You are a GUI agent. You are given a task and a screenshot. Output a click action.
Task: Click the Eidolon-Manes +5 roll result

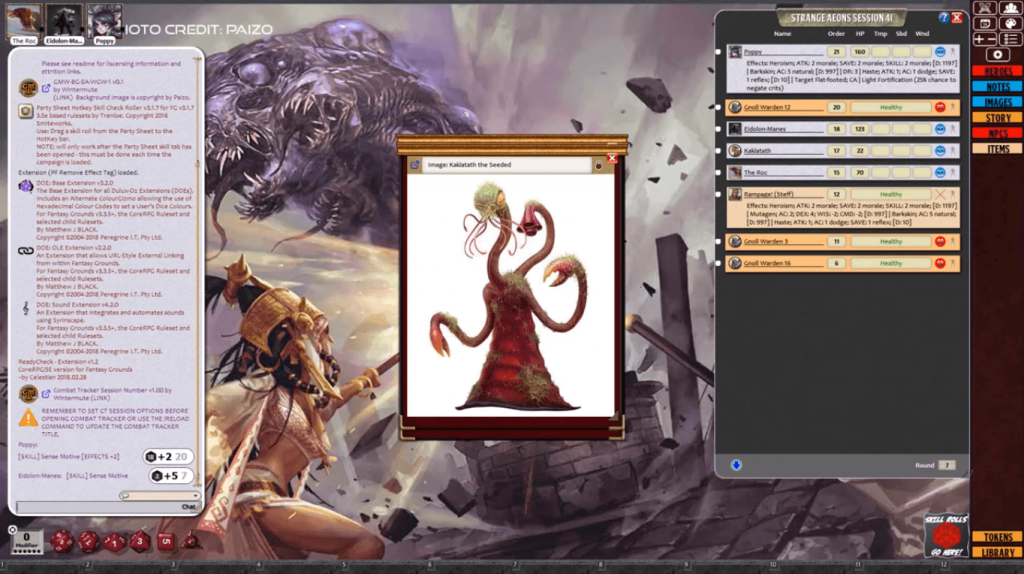click(x=170, y=475)
